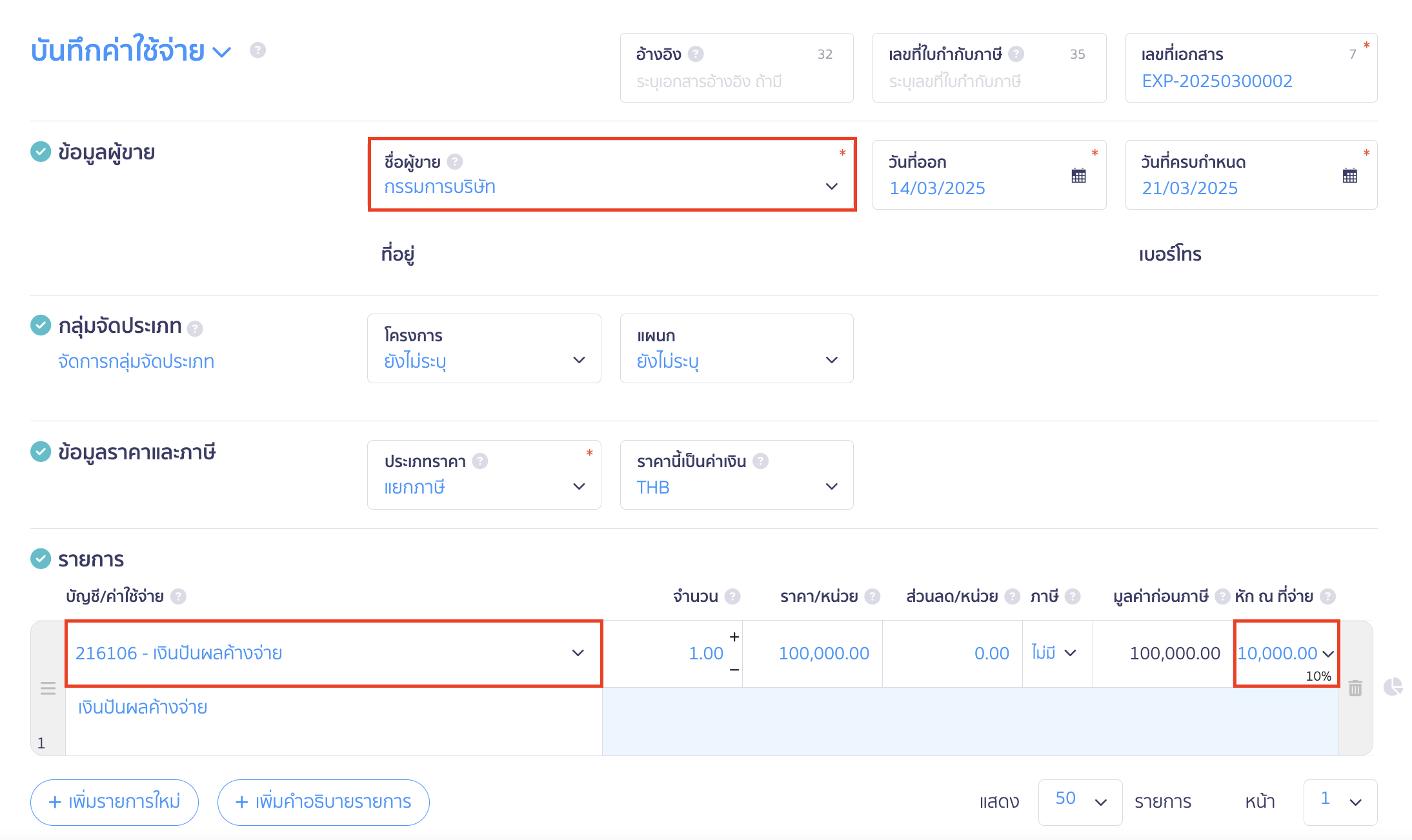Open แสดง 50 rows-per-page dropdown
This screenshot has width=1412, height=840.
(1080, 802)
